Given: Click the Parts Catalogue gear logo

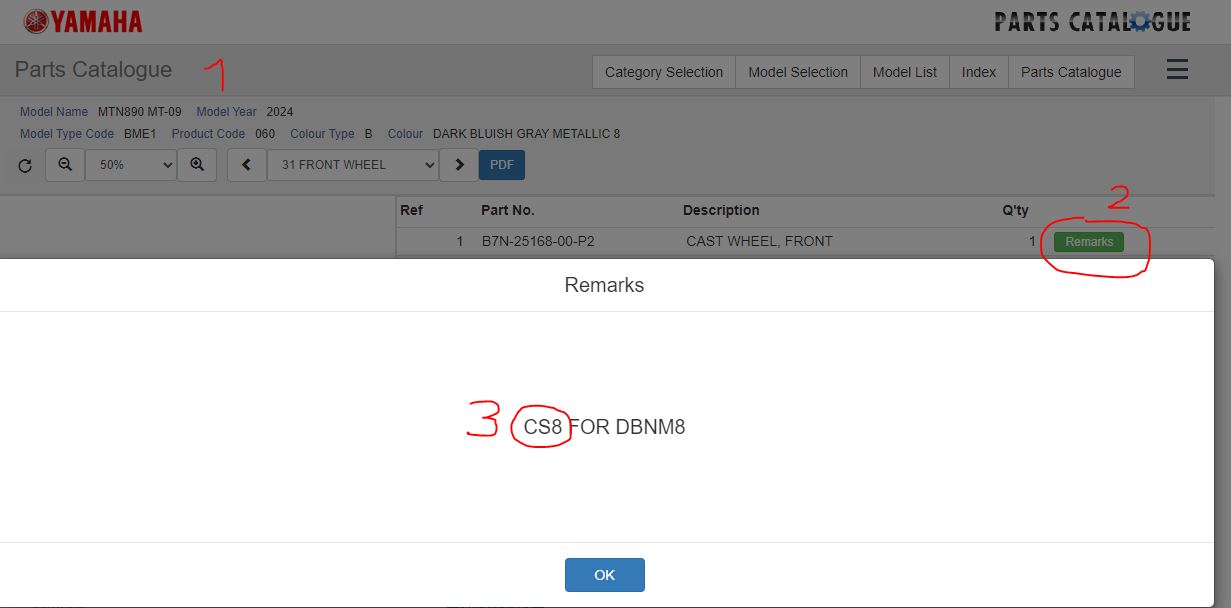Looking at the screenshot, I should [1092, 21].
